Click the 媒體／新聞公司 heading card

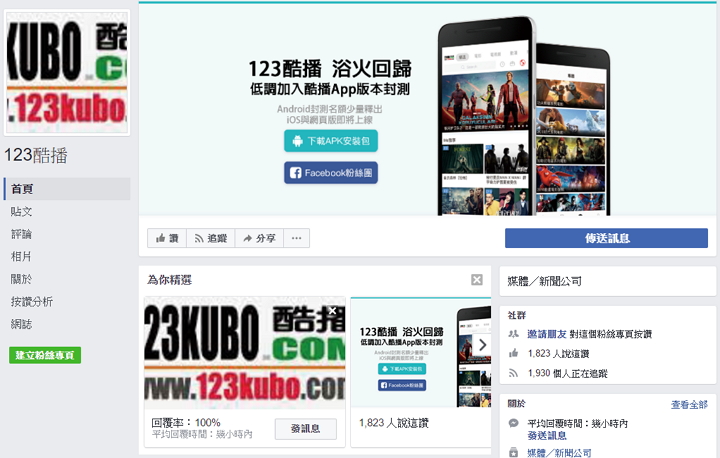point(608,281)
